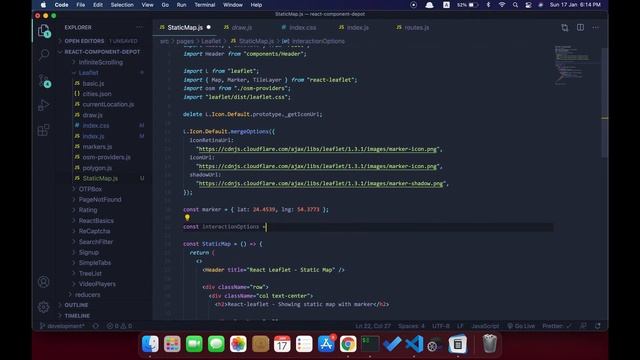Viewport: 640px width, 360px height.
Task: Expand the InfiniteScrolling folder
Action: (x=100, y=62)
